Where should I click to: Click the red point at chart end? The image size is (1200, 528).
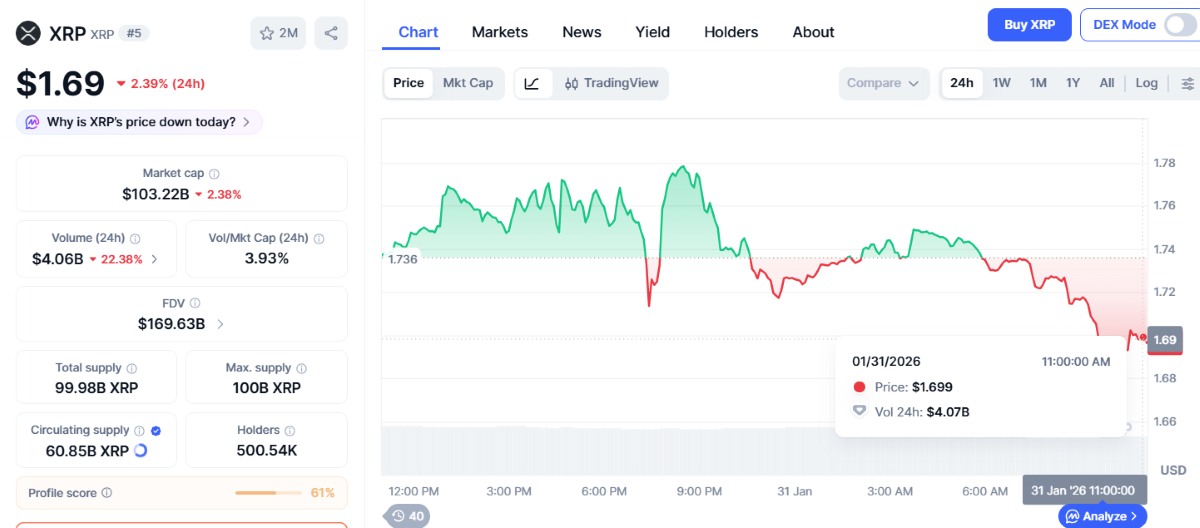1144,338
